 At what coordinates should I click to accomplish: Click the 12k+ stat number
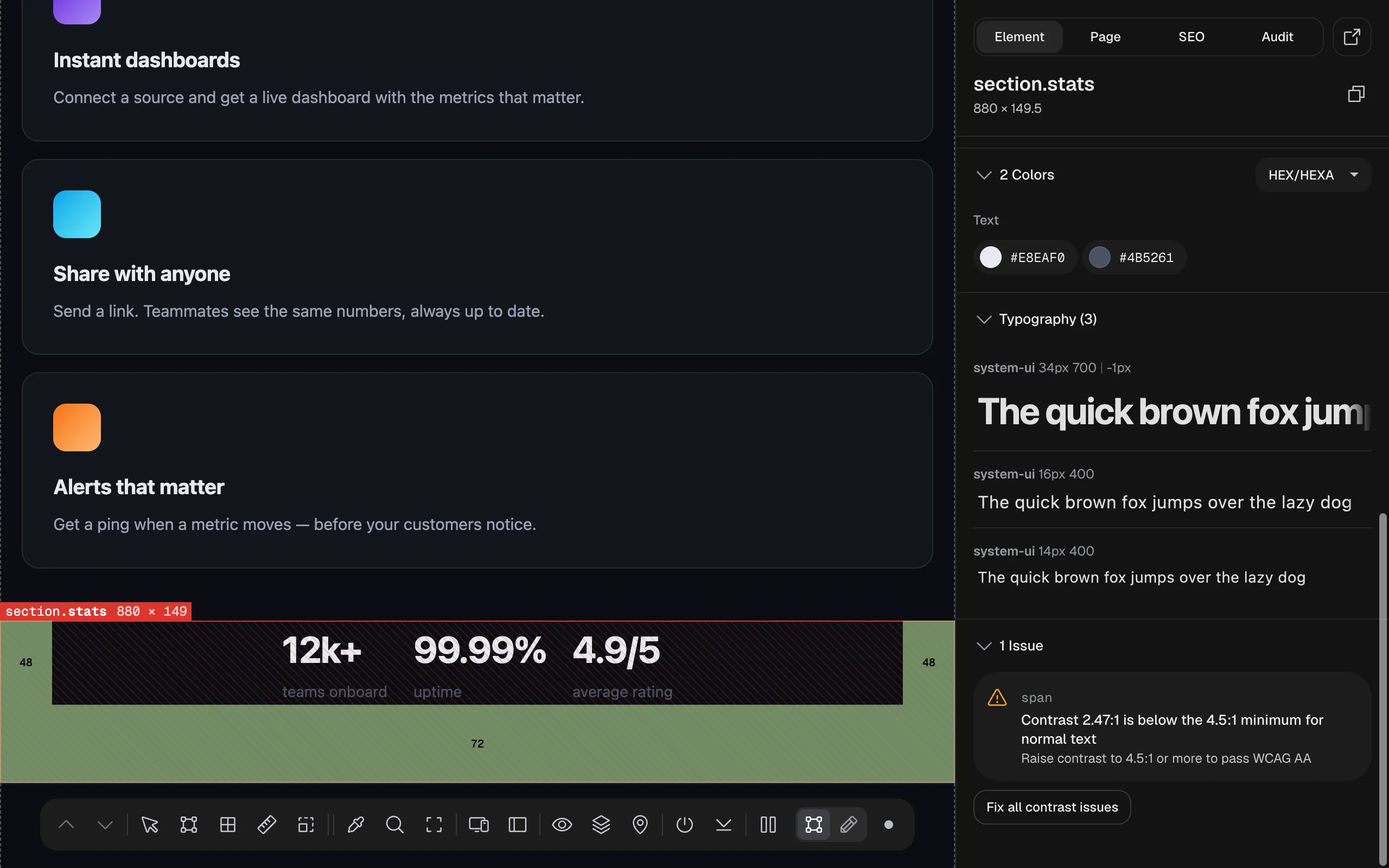click(x=321, y=650)
